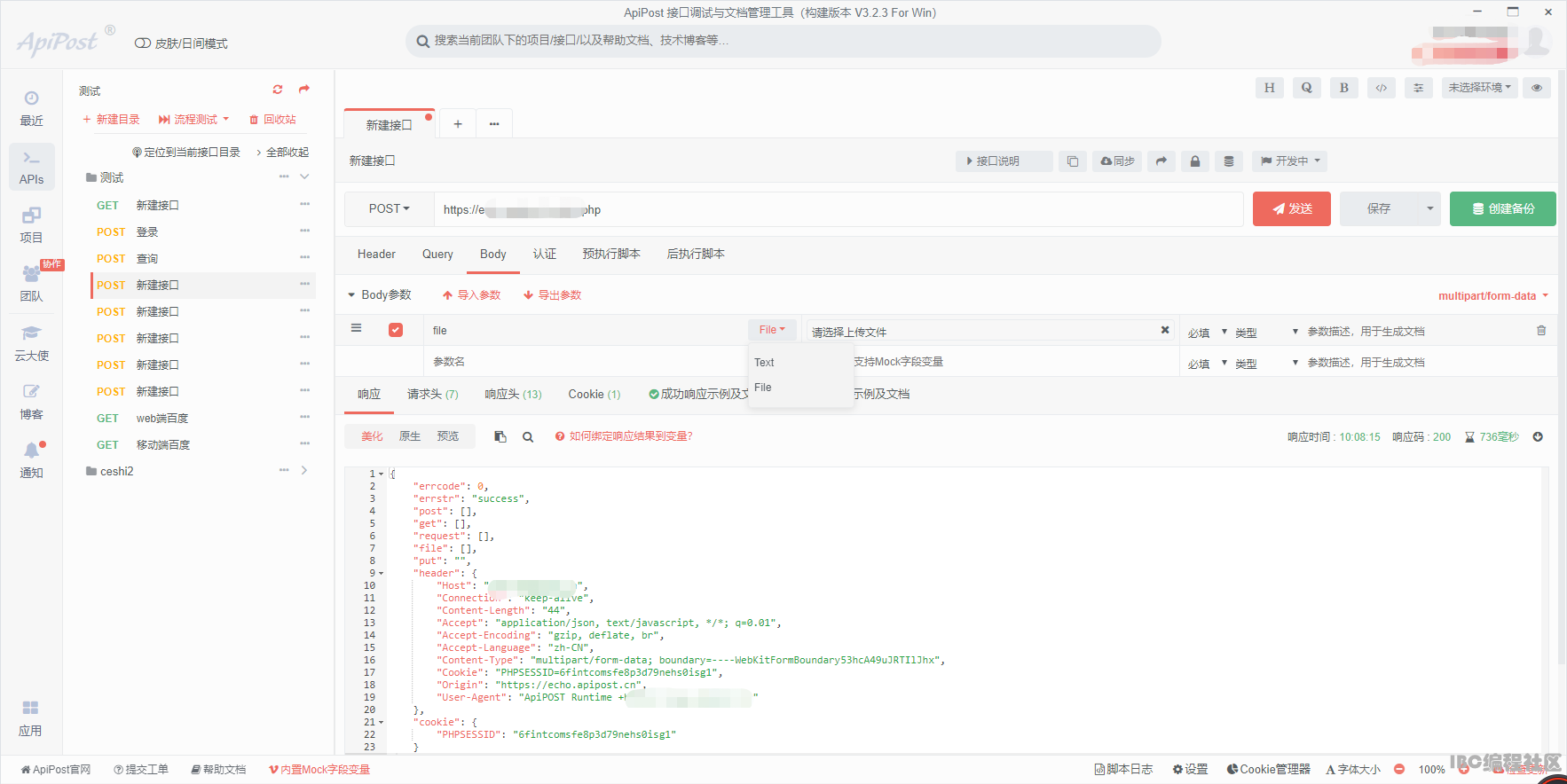Click the code brackets toolbar icon
The height and width of the screenshot is (784, 1567).
coord(1381,88)
